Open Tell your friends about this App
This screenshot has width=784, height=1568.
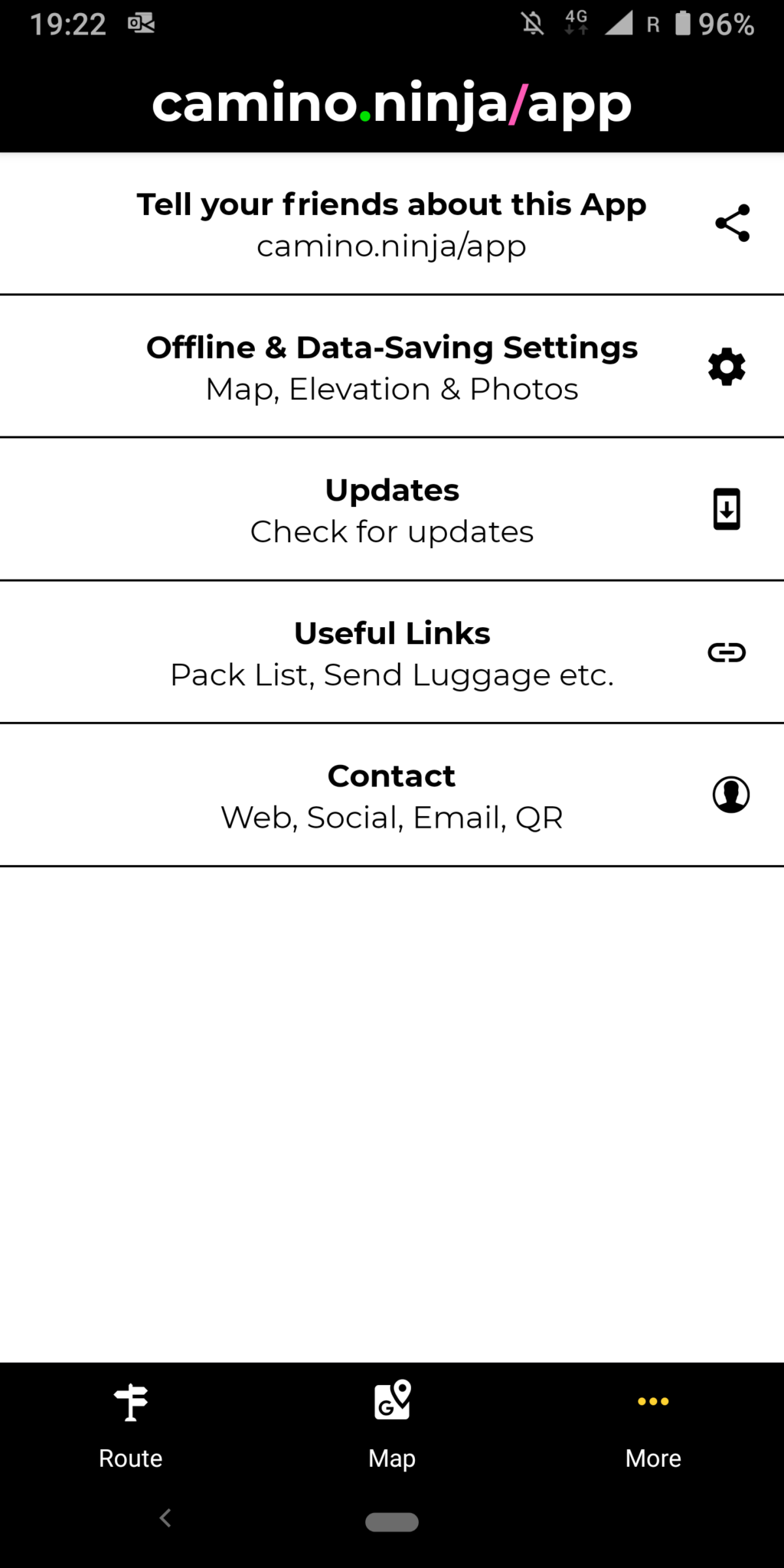[391, 224]
